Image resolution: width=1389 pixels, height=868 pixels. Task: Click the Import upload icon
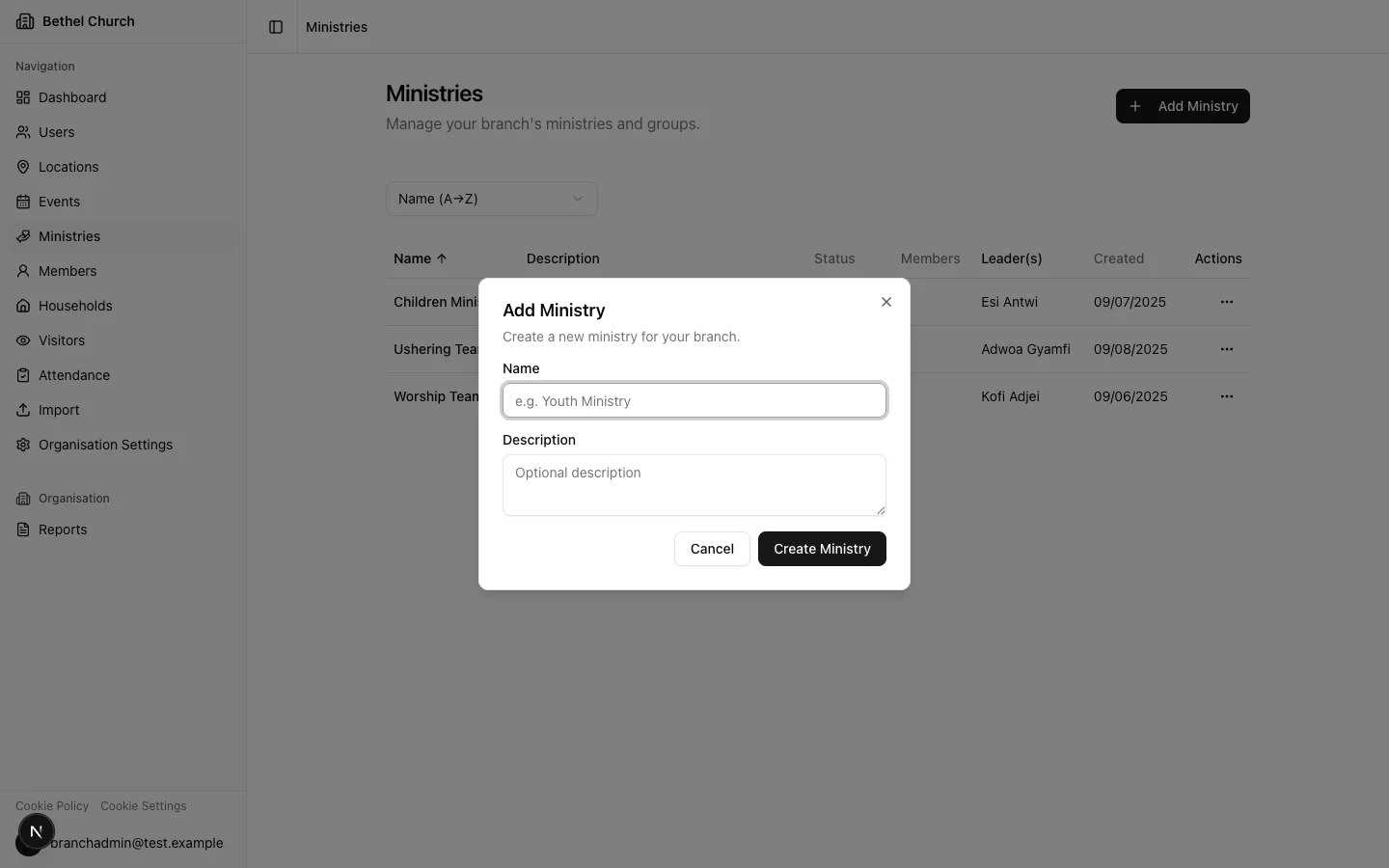pos(23,410)
